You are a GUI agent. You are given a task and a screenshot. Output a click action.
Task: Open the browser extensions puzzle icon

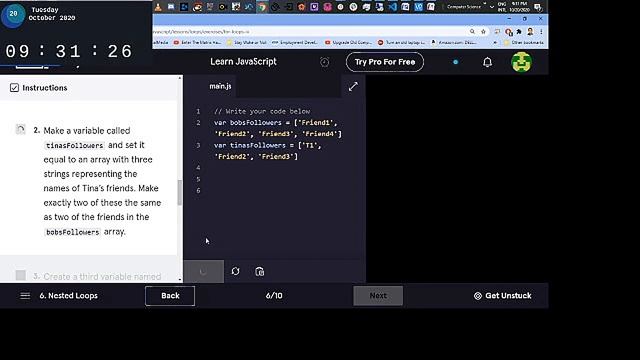(x=519, y=31)
